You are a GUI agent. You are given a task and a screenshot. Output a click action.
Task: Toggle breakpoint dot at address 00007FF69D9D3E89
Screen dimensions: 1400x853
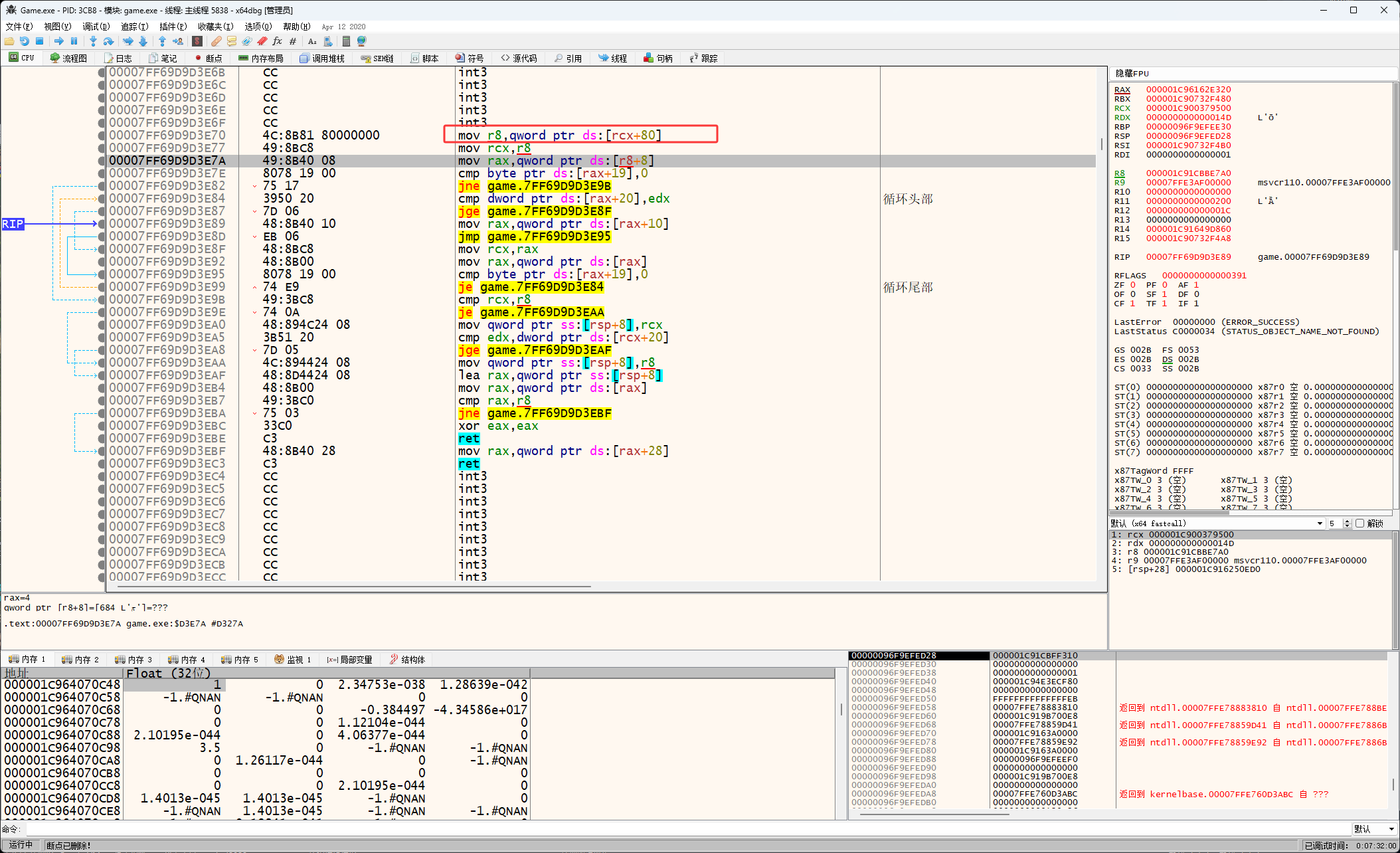pos(102,224)
